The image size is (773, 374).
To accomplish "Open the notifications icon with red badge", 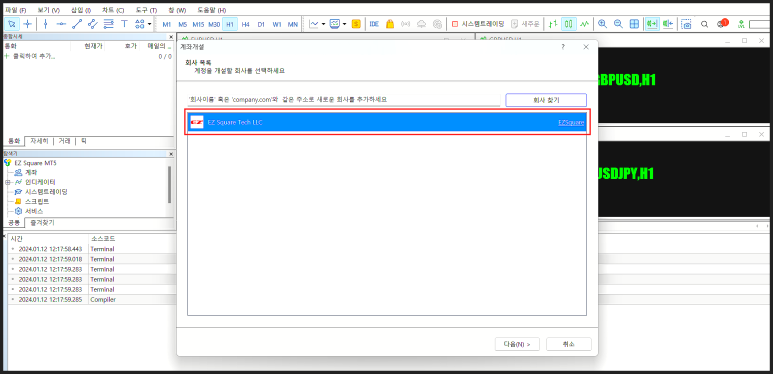I will pyautogui.click(x=722, y=23).
